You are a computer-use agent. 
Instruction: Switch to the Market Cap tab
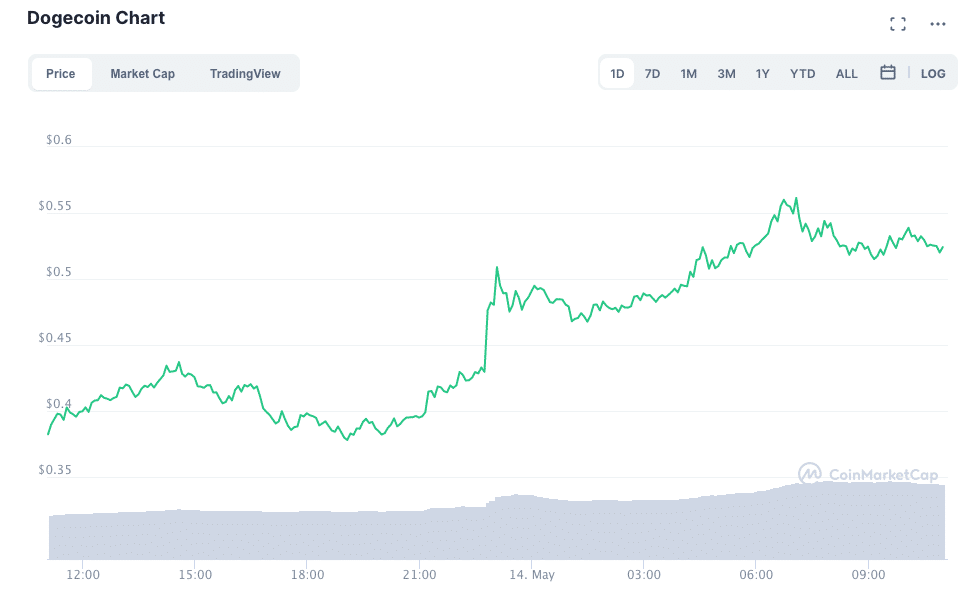point(142,73)
